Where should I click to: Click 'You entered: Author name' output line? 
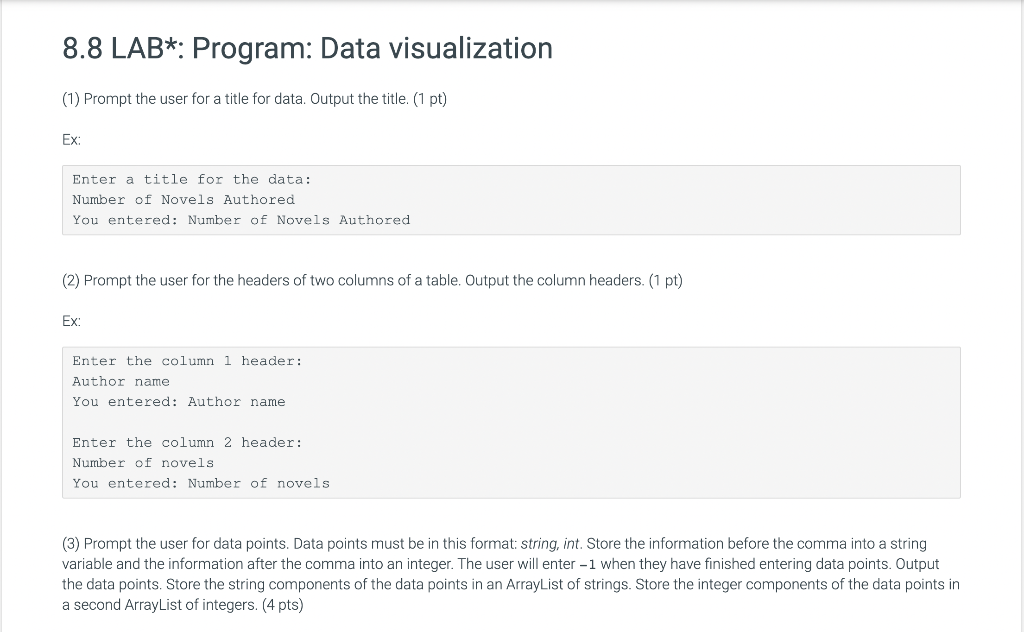click(179, 402)
